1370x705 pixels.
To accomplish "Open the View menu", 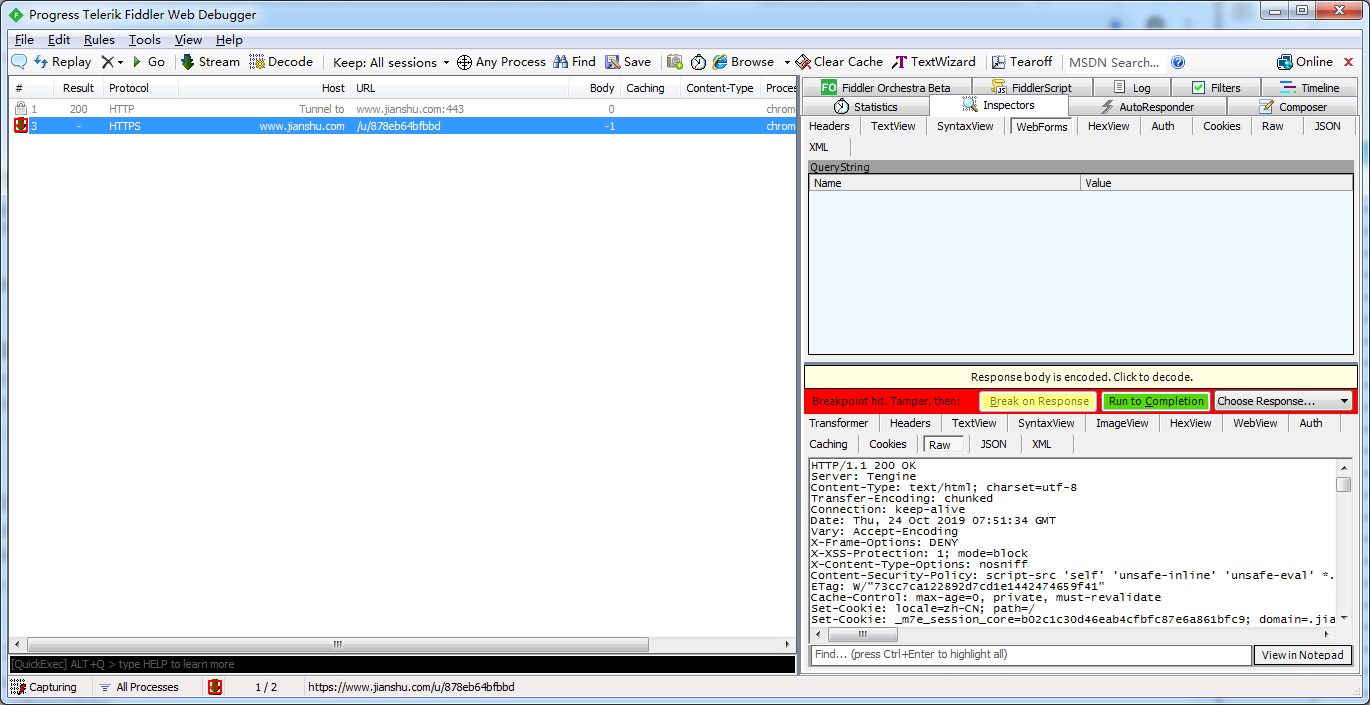I will pyautogui.click(x=188, y=40).
